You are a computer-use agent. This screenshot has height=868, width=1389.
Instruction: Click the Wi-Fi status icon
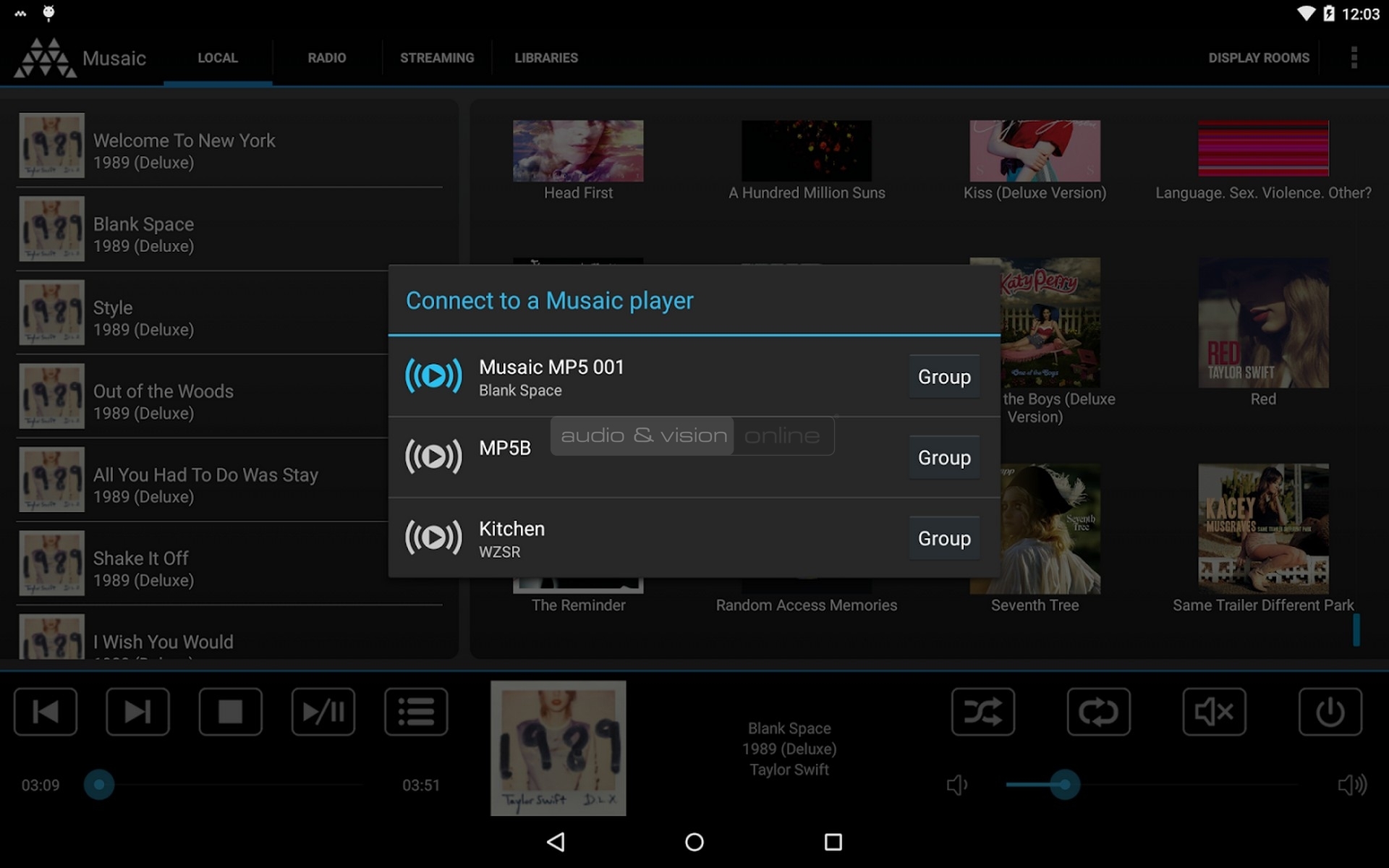coord(1306,14)
